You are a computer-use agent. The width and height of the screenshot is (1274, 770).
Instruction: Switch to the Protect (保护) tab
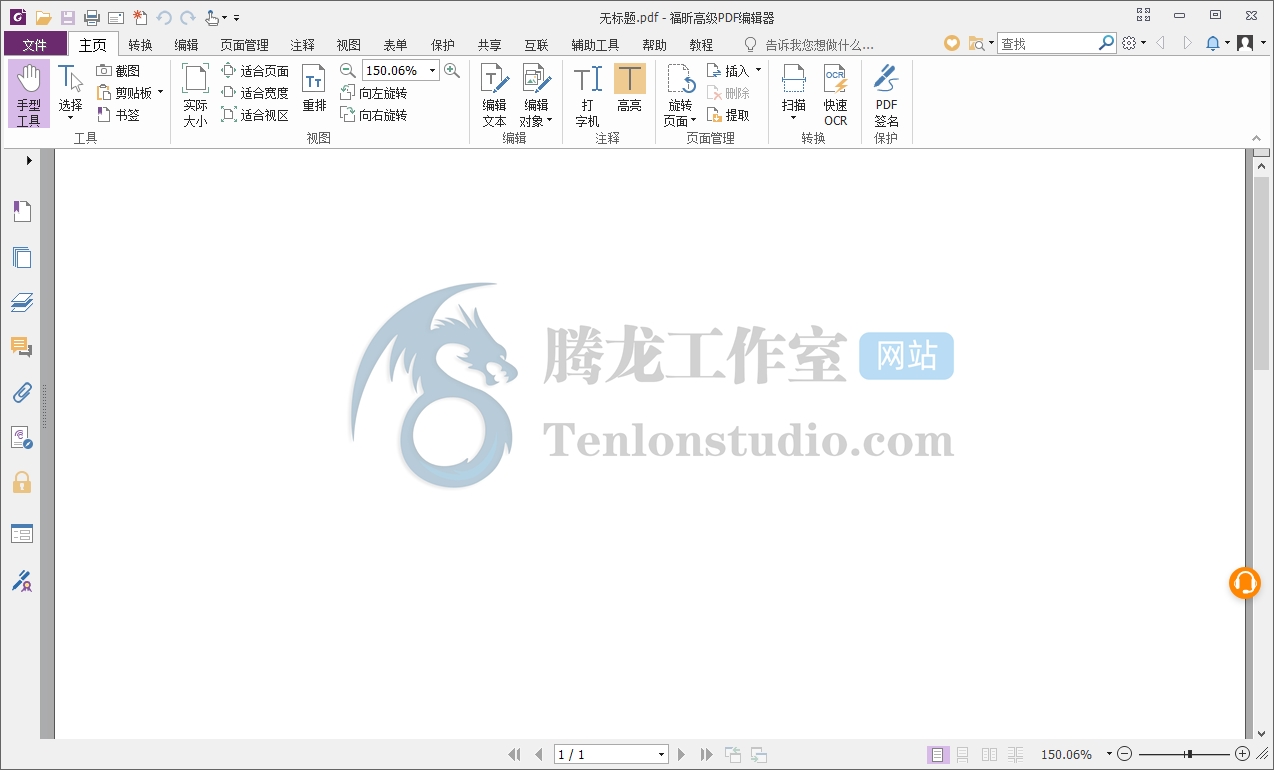pyautogui.click(x=442, y=45)
